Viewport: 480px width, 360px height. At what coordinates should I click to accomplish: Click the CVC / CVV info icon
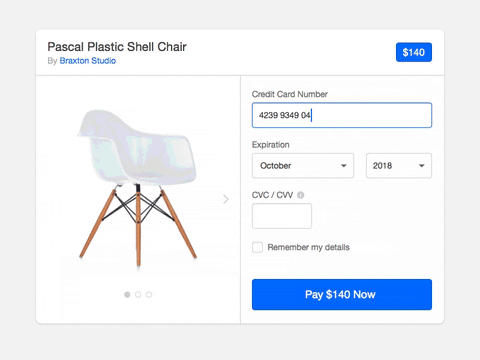pos(300,195)
